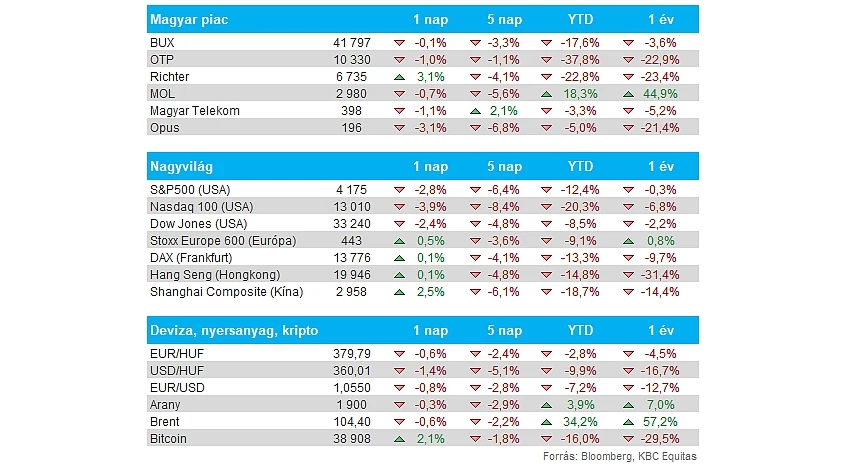
Task: Click the S&P500 (USA) value 4 175
Action: coord(351,190)
